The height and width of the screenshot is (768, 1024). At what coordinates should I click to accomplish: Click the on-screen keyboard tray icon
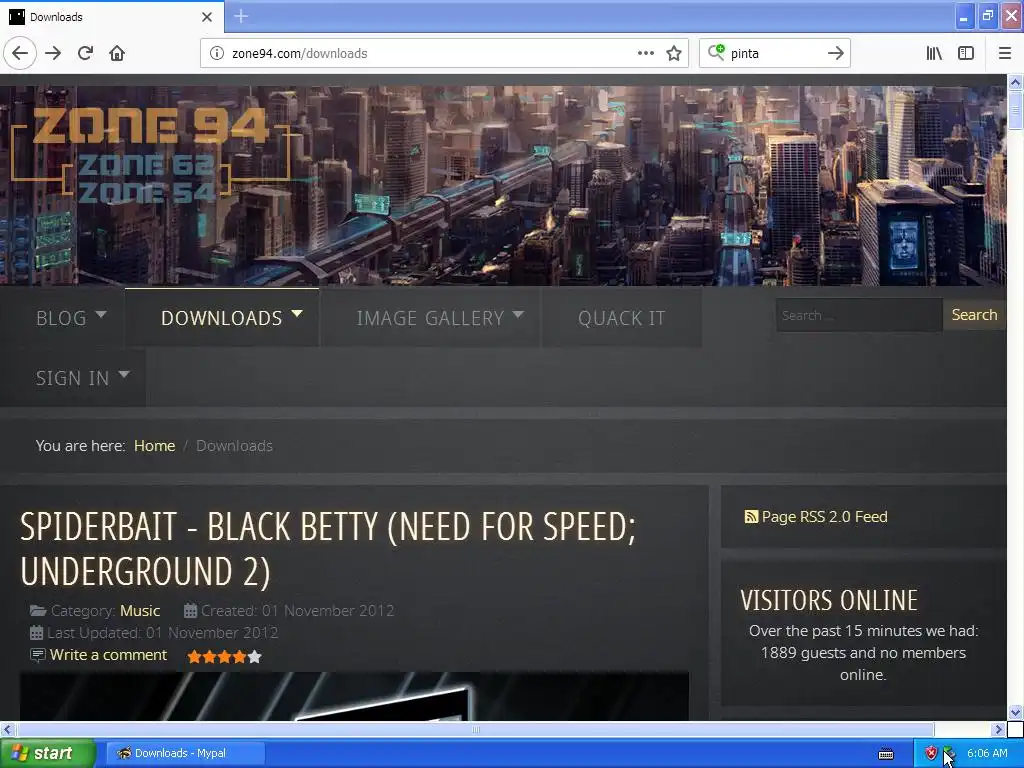coord(886,754)
